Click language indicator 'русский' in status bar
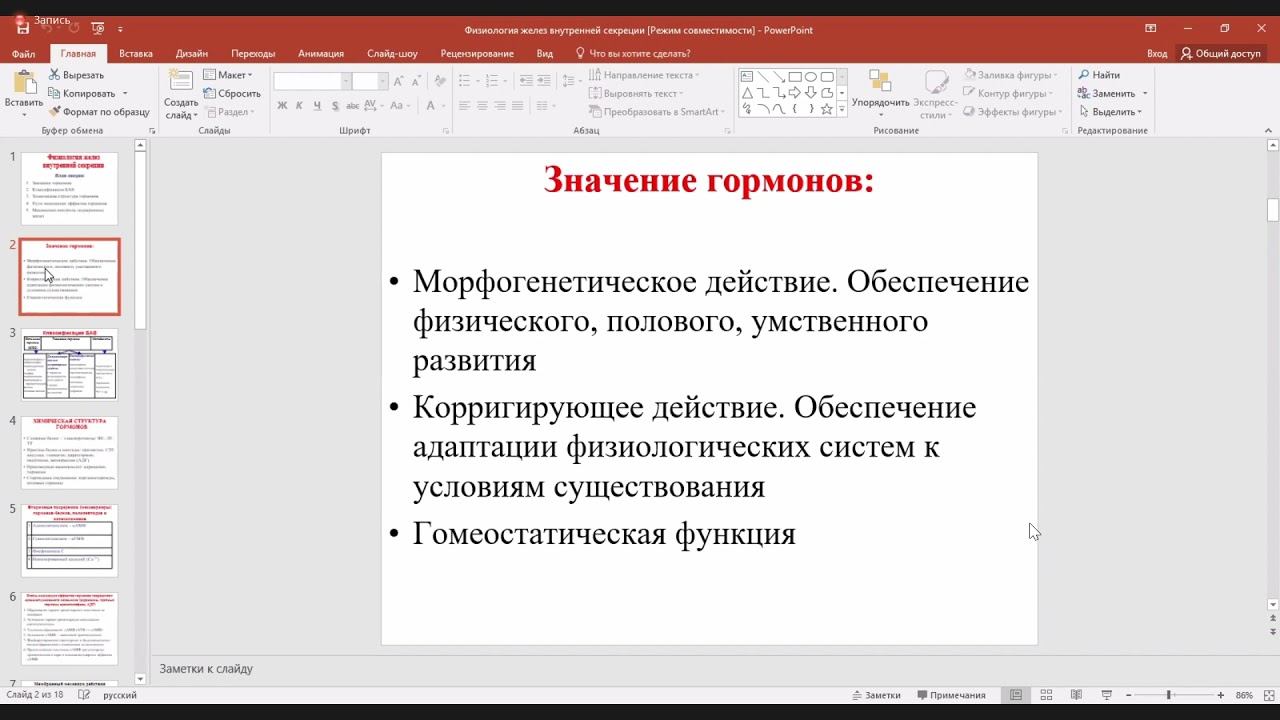1280x720 pixels. (x=120, y=695)
